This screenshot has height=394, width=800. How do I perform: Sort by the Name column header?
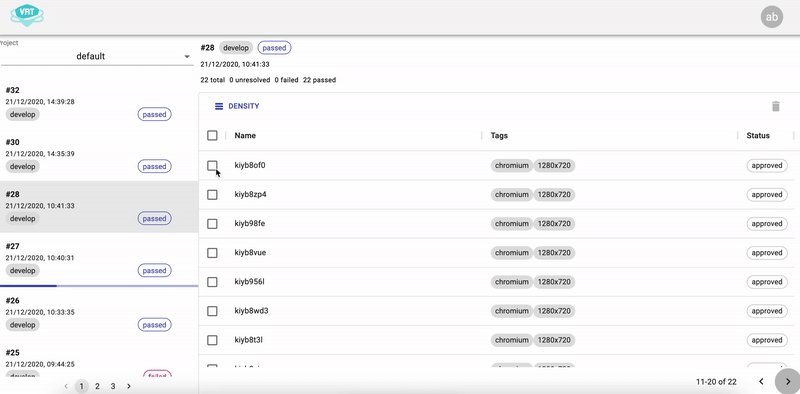pos(245,135)
